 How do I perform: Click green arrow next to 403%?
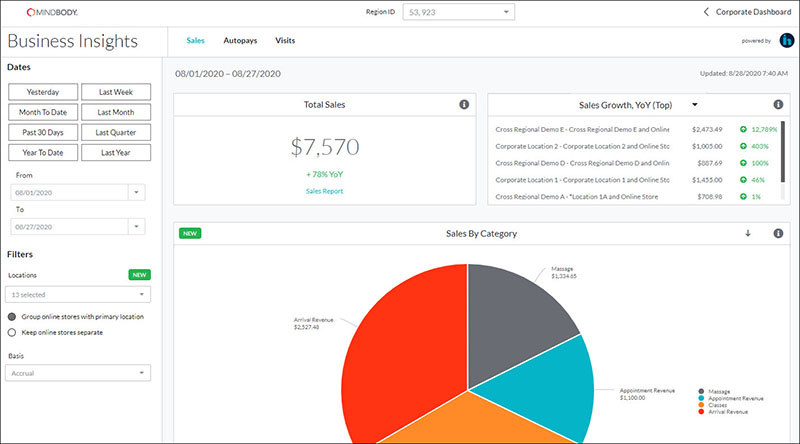743,146
